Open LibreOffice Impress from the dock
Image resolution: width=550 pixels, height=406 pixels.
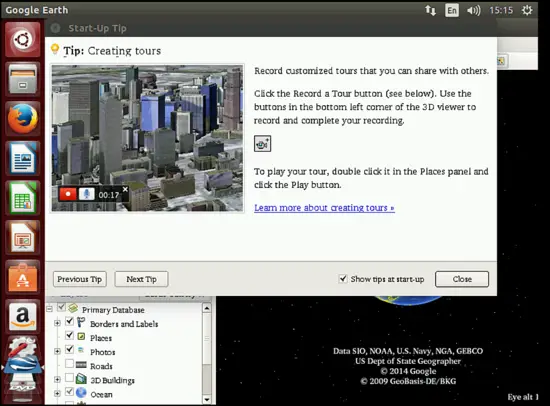coord(22,238)
